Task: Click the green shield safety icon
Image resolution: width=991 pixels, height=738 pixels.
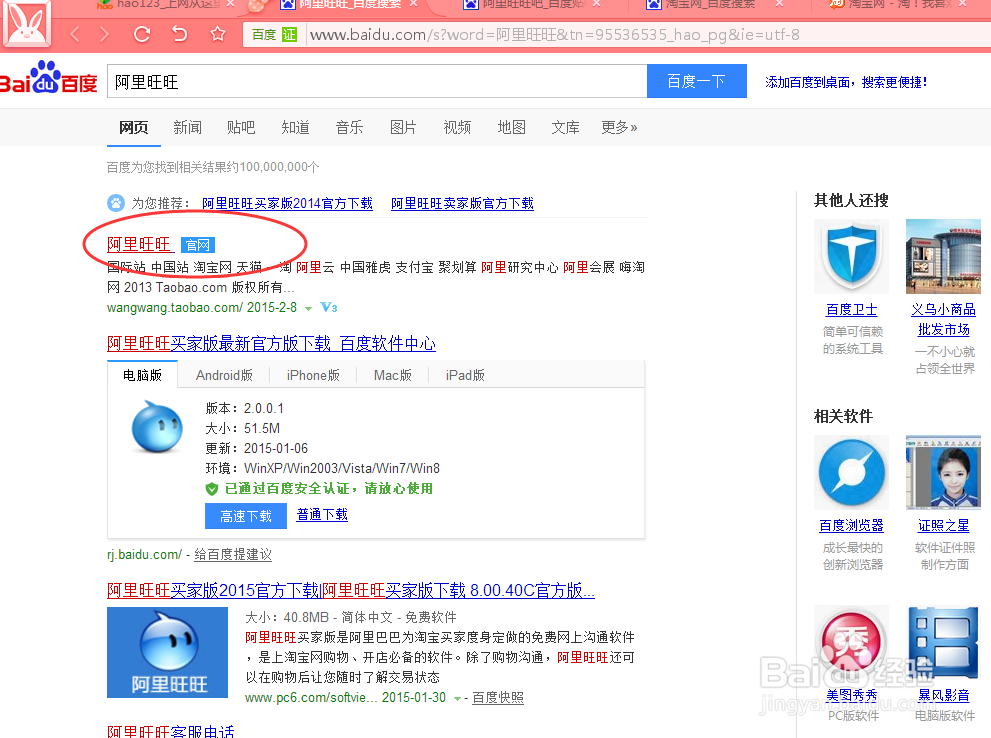Action: pyautogui.click(x=212, y=488)
